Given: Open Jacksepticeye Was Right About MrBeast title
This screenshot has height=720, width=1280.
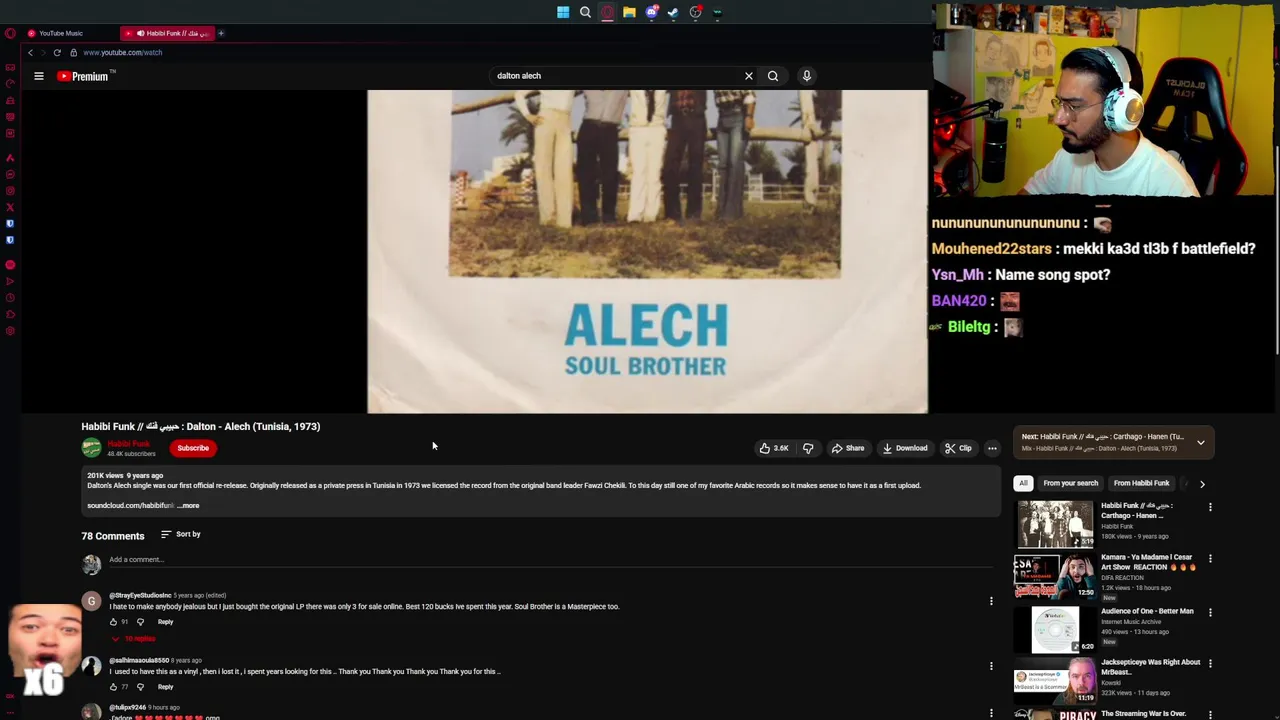Looking at the screenshot, I should click(1150, 666).
